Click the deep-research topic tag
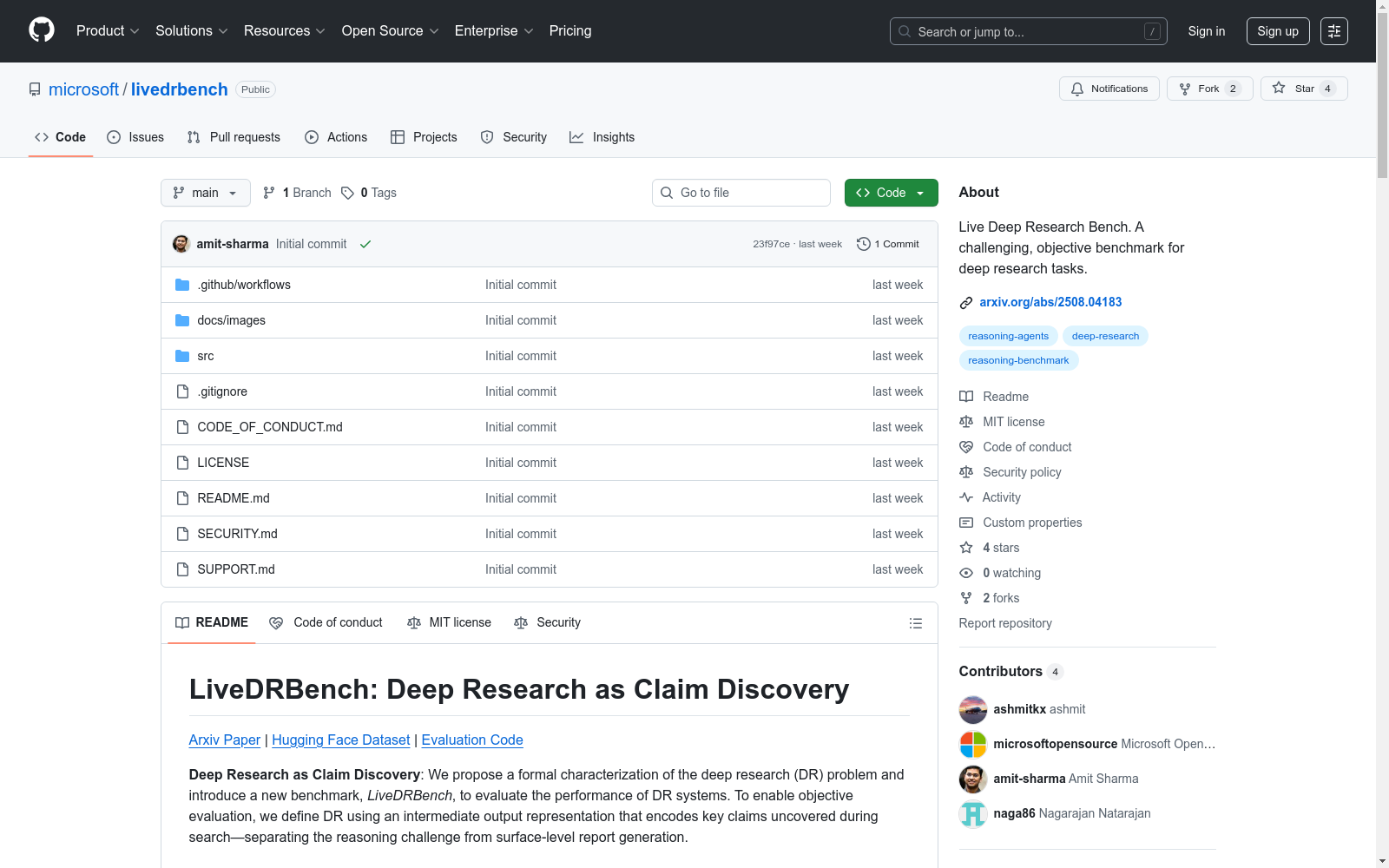Screen dimensions: 1389x868 (x=1105, y=336)
